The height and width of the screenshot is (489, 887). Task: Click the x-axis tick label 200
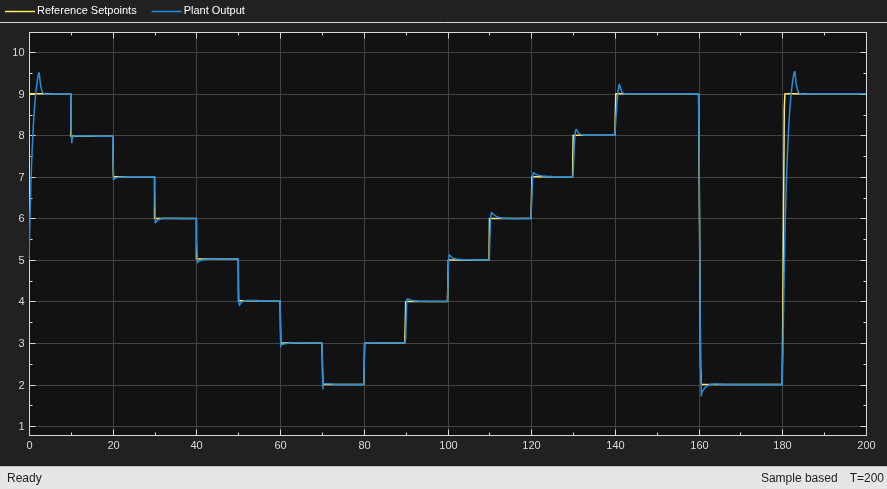[866, 445]
